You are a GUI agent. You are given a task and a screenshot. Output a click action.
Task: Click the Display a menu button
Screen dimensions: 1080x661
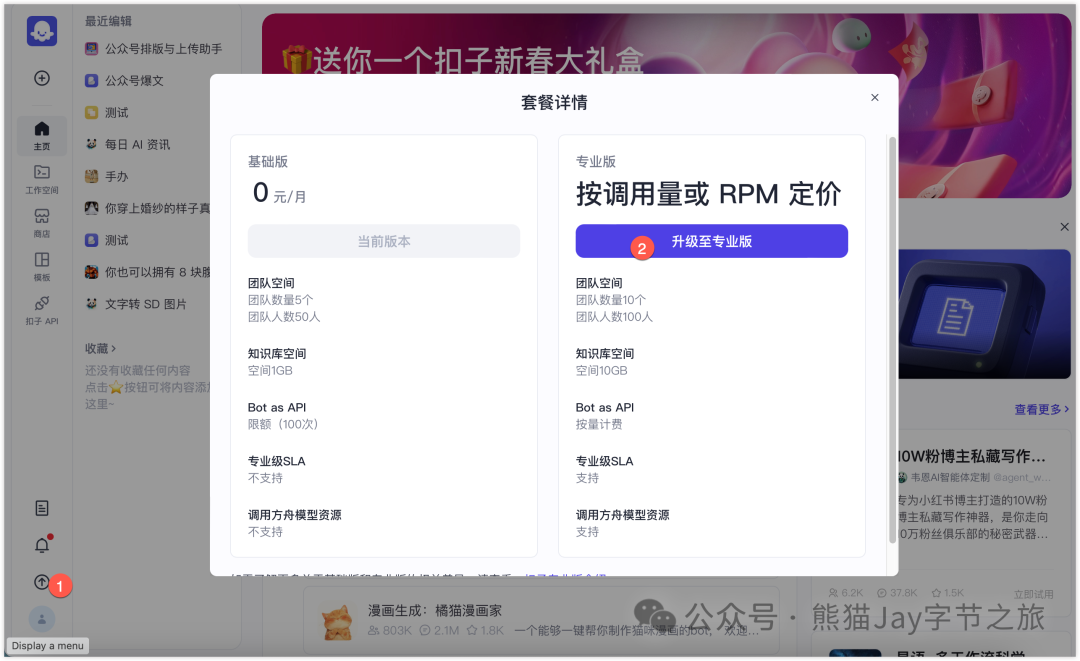47,646
